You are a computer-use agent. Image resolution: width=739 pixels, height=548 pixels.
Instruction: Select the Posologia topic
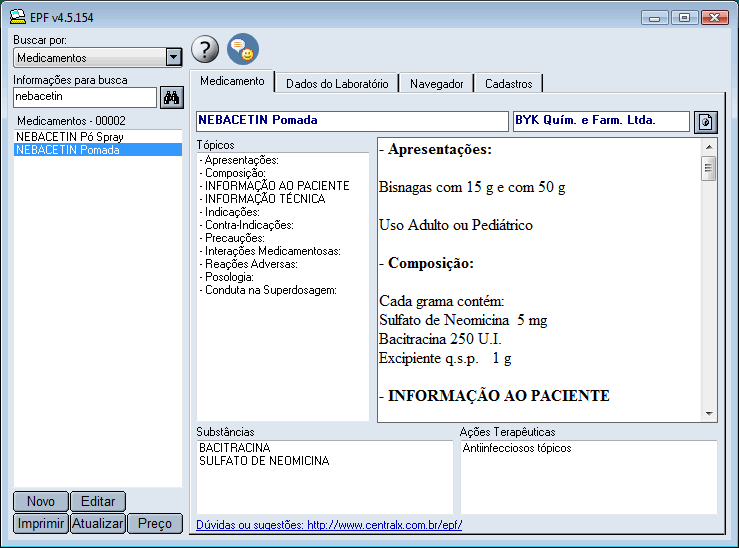click(x=227, y=277)
